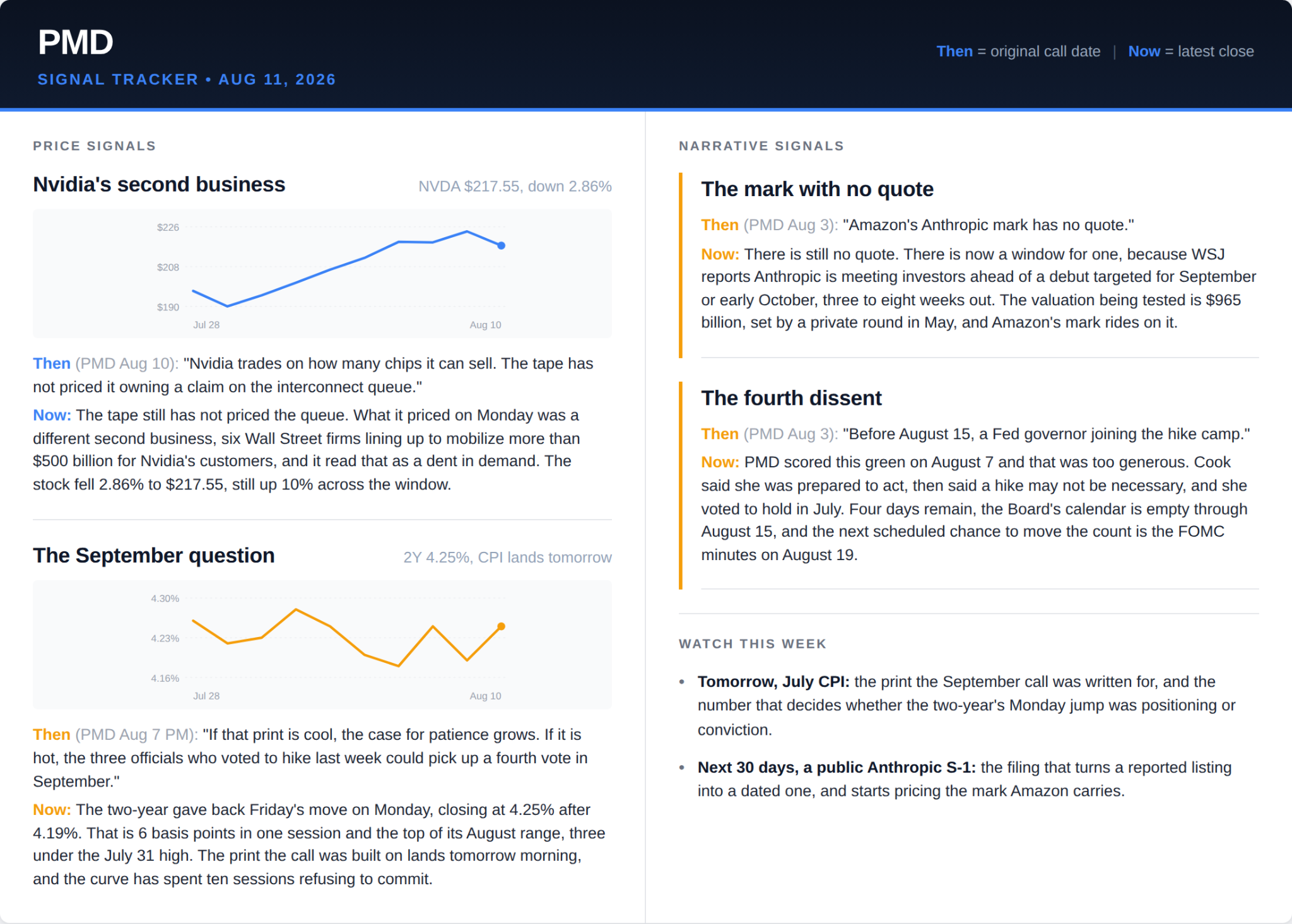Click the PMD logo title
This screenshot has height=924, width=1292.
click(76, 42)
